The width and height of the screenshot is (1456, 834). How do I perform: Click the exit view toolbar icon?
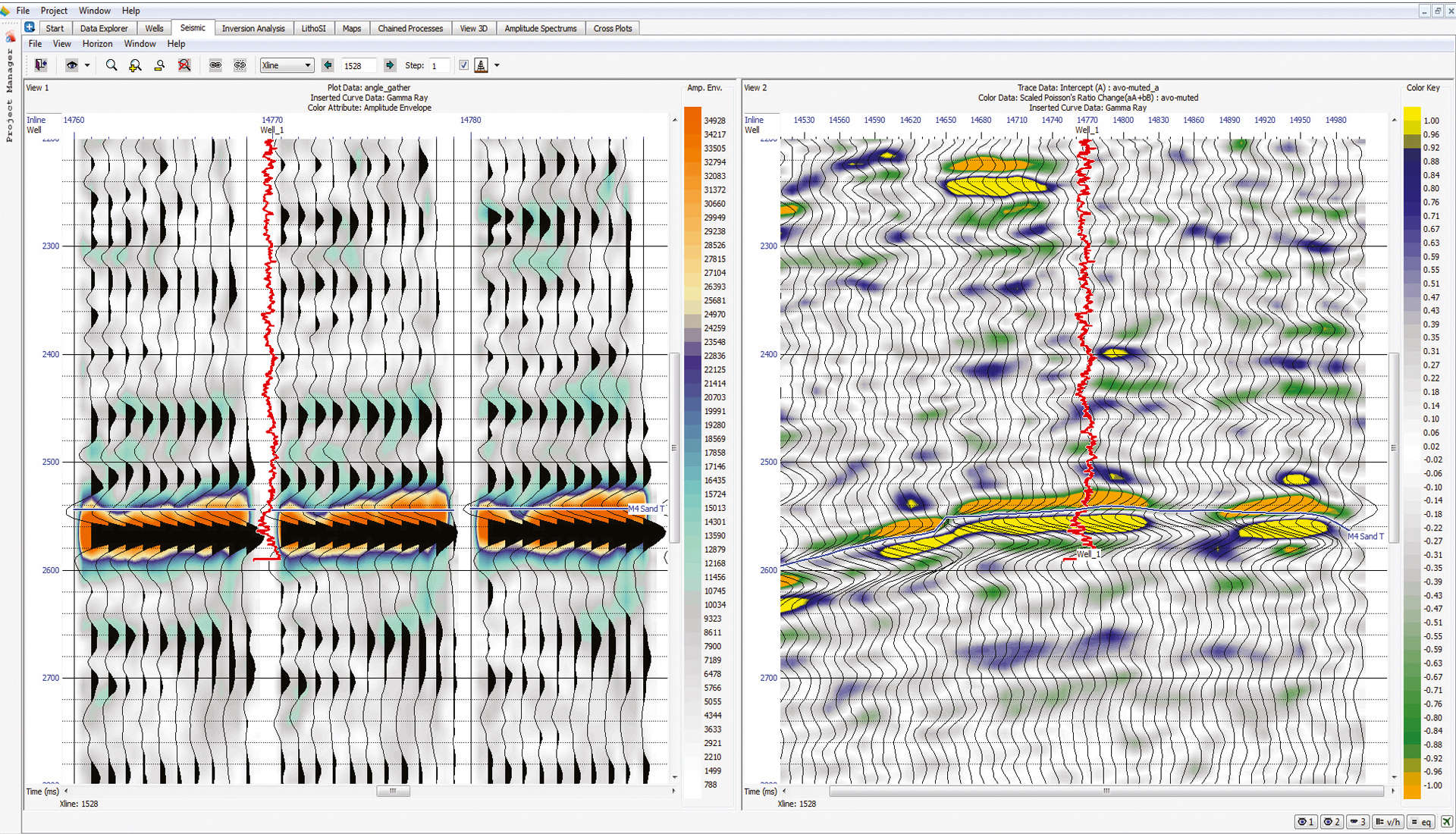click(41, 65)
